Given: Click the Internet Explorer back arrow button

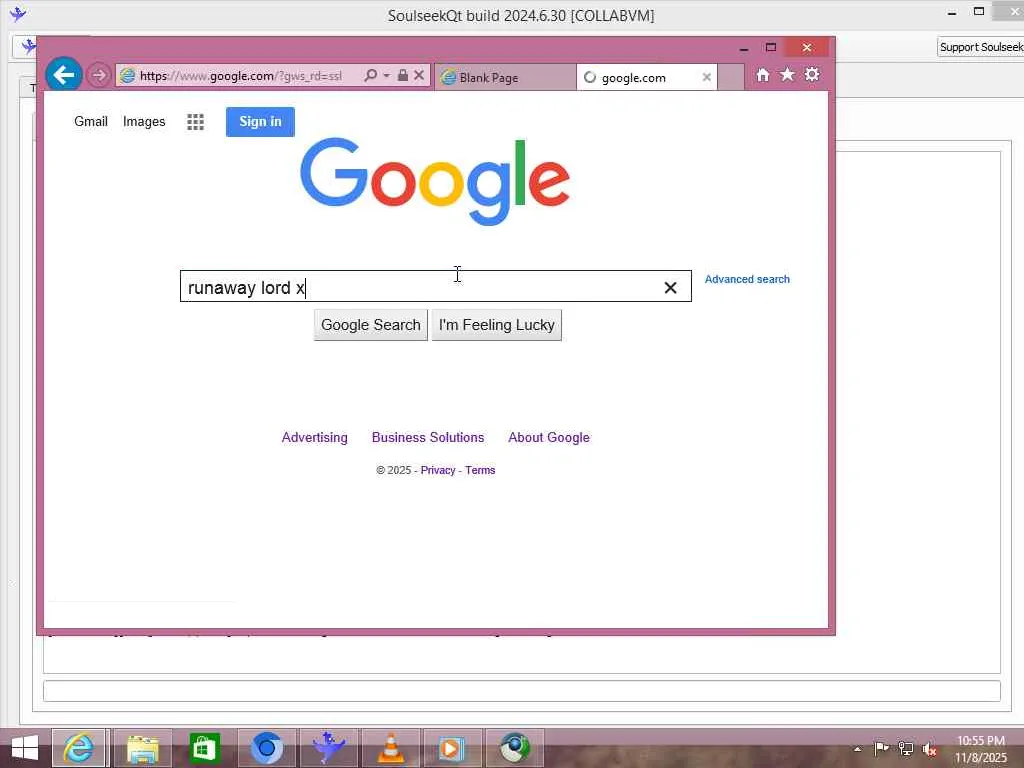Looking at the screenshot, I should [x=63, y=75].
